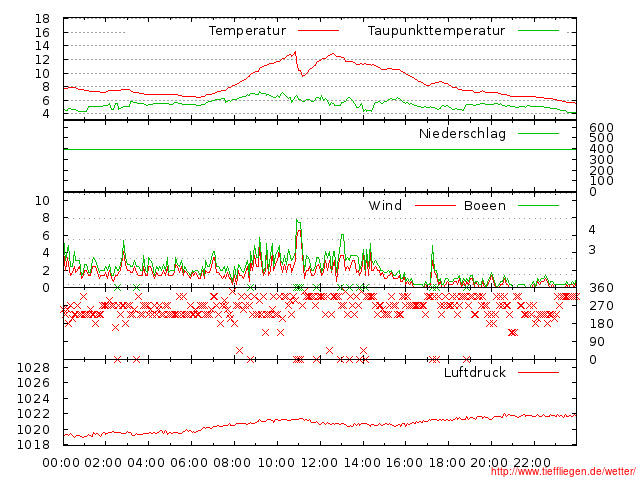Viewport: 640px width, 480px height.
Task: Pick the red line sample beside Luftdruck
Action: [x=538, y=372]
